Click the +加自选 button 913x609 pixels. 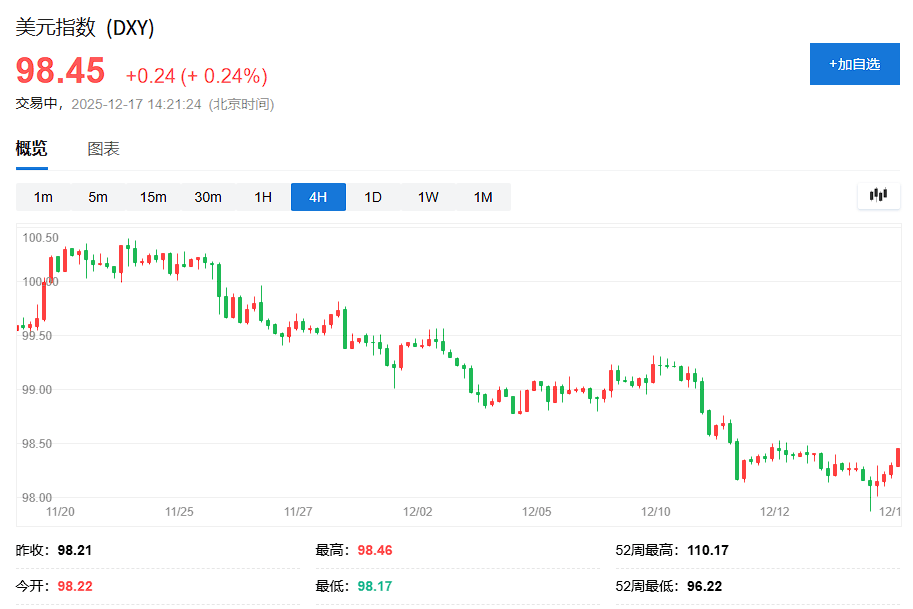(x=854, y=64)
